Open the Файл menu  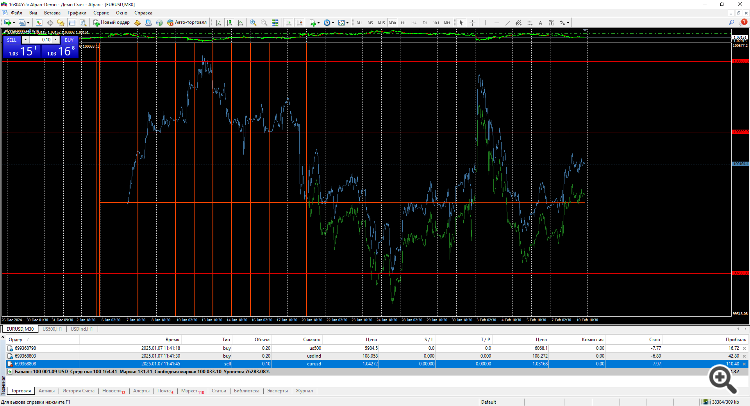16,13
